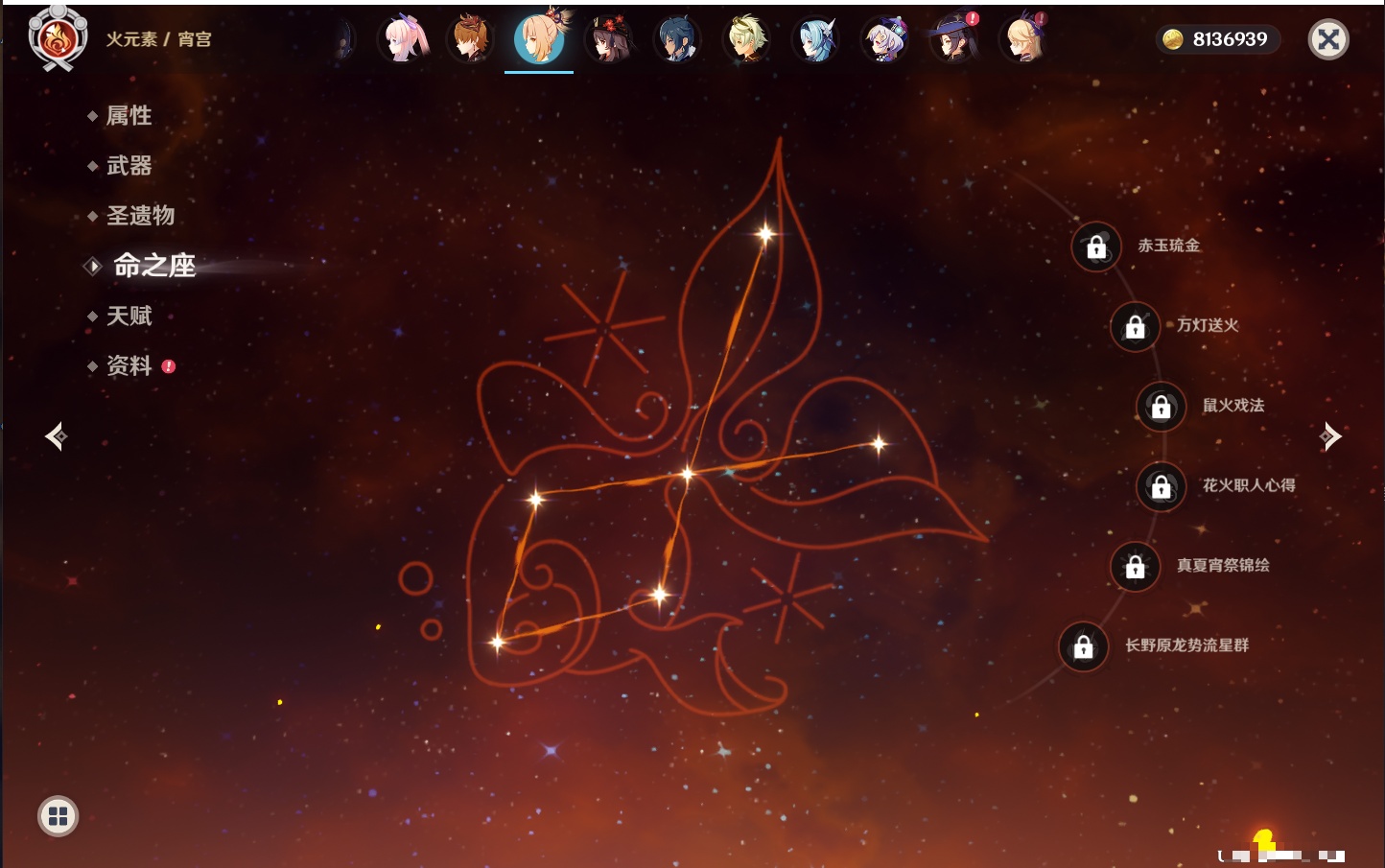Go to previous character with left arrow

(56, 436)
